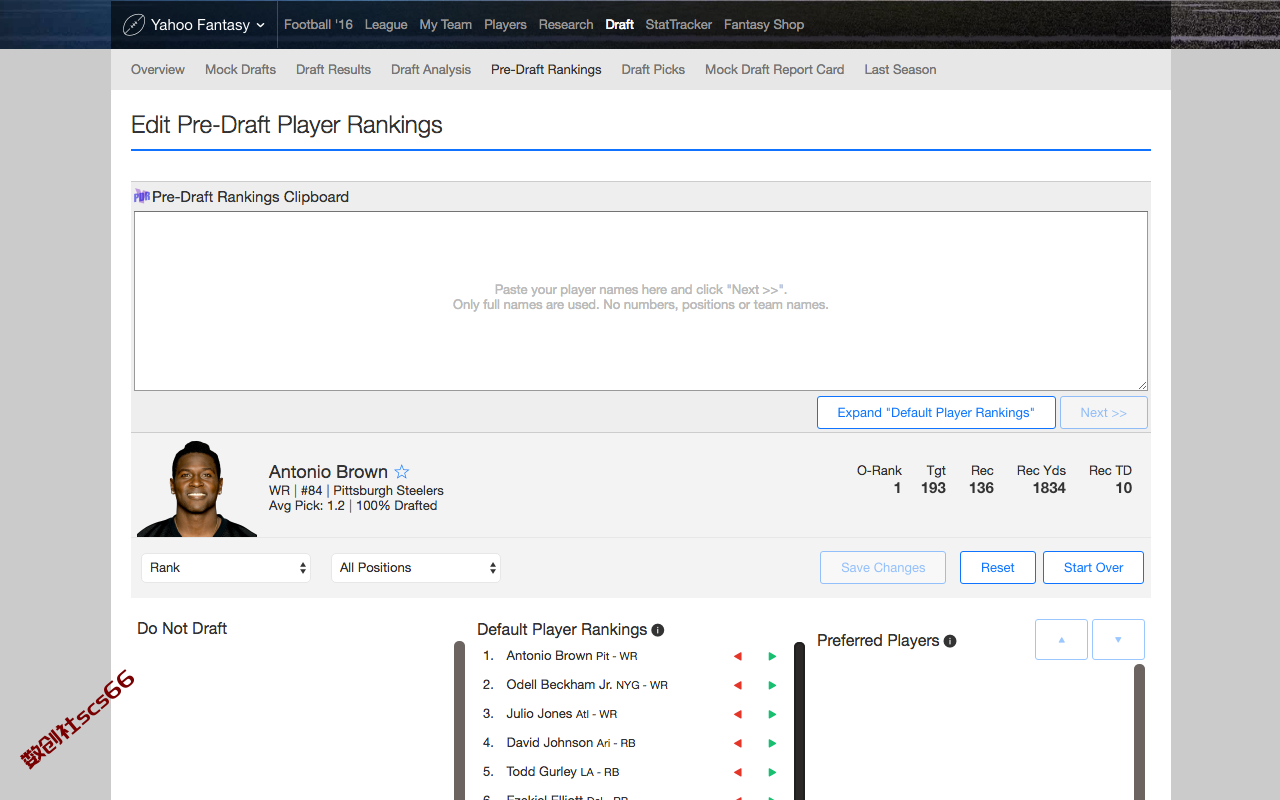Click the info icon beside Preferred Players

pyautogui.click(x=950, y=641)
